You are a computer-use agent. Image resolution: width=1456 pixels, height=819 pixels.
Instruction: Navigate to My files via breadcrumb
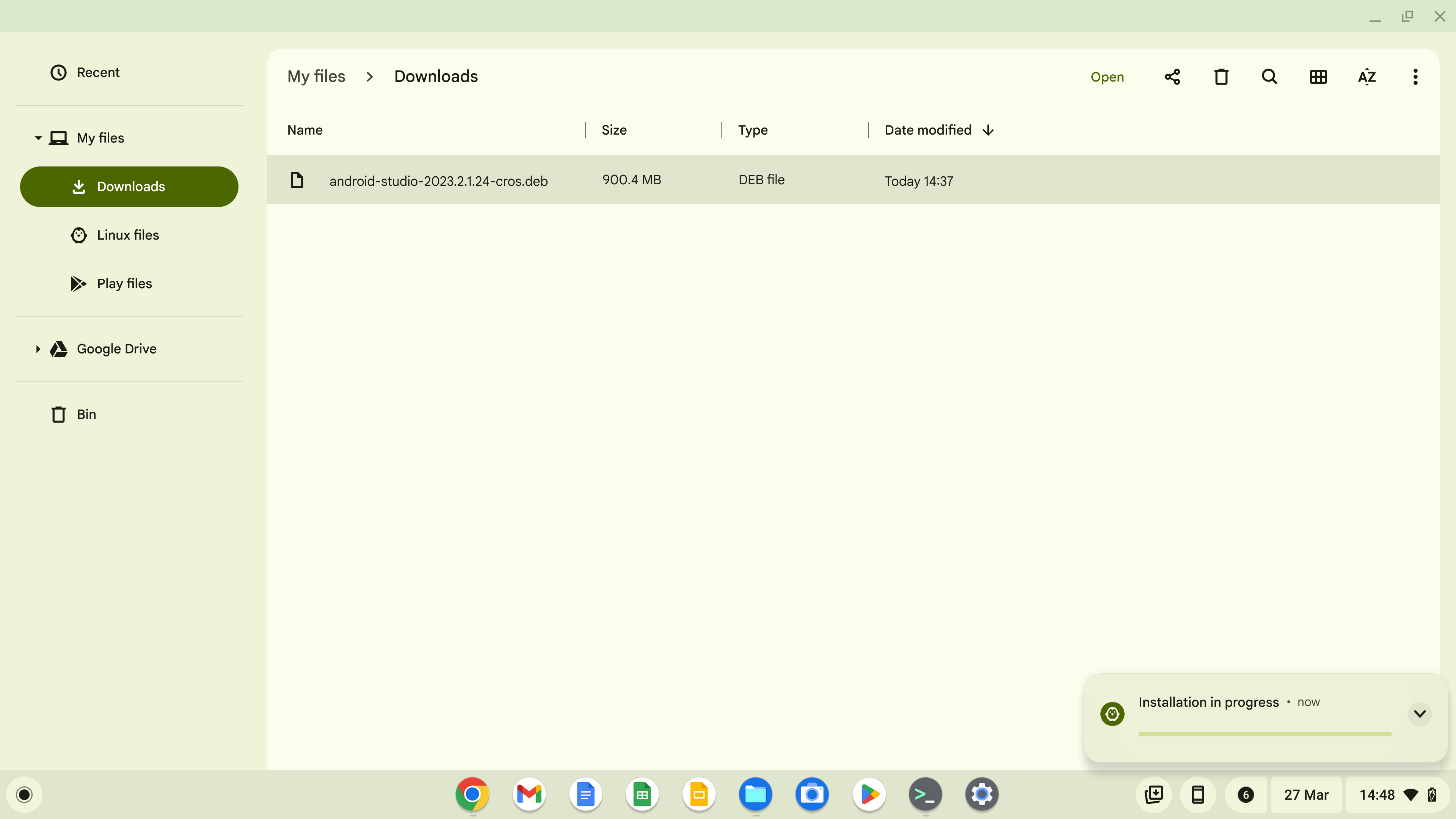click(316, 76)
